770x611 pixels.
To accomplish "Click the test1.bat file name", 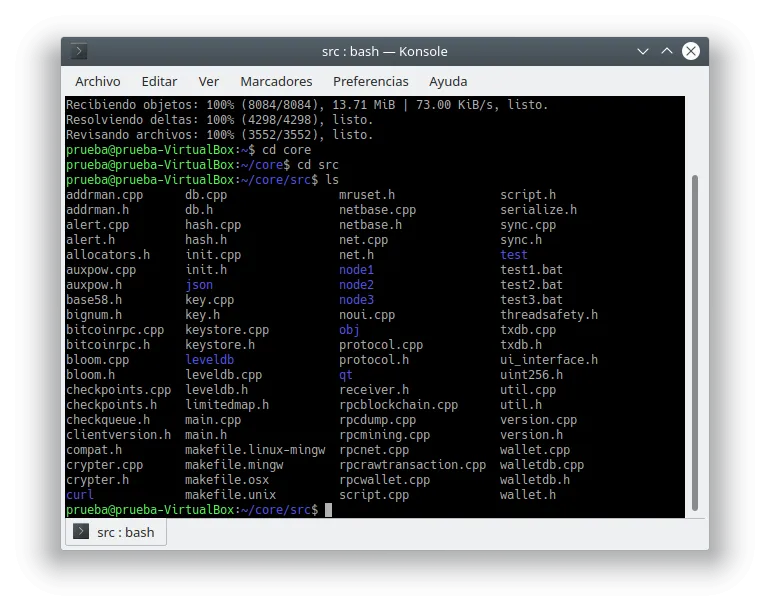I will (531, 270).
